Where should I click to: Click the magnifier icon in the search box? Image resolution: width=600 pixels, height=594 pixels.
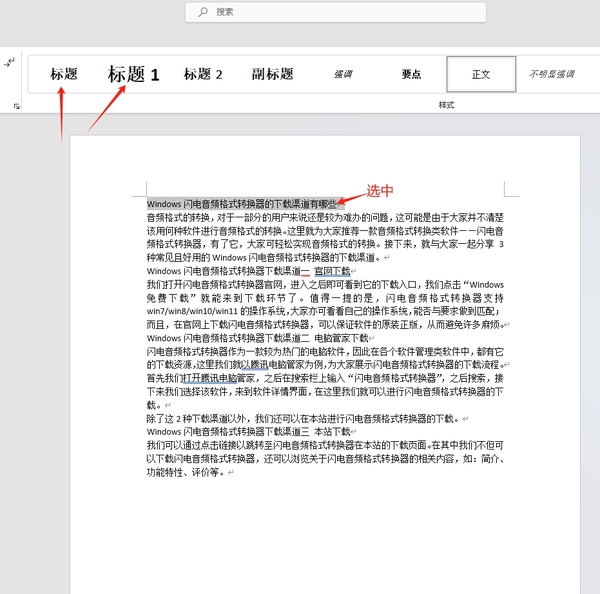(x=203, y=12)
